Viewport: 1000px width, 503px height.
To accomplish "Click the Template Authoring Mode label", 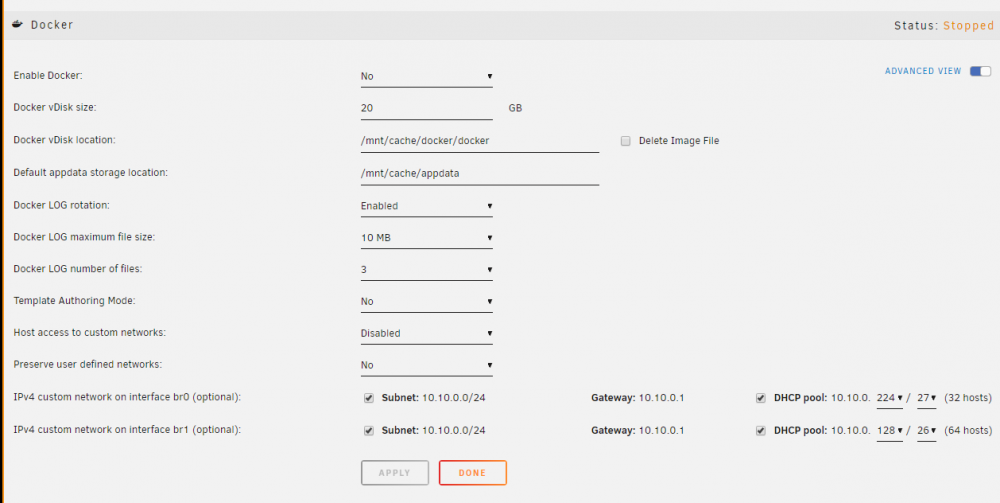I will 74,301.
